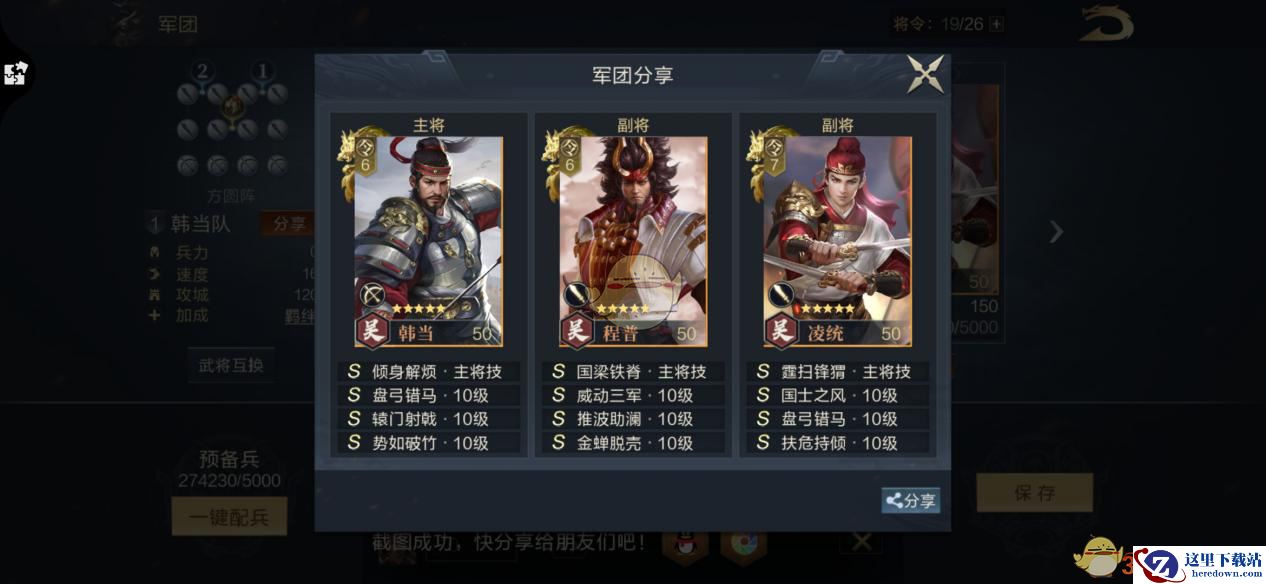Select skill 扶危持倾 · 10级
The height and width of the screenshot is (584, 1266).
tap(837, 443)
